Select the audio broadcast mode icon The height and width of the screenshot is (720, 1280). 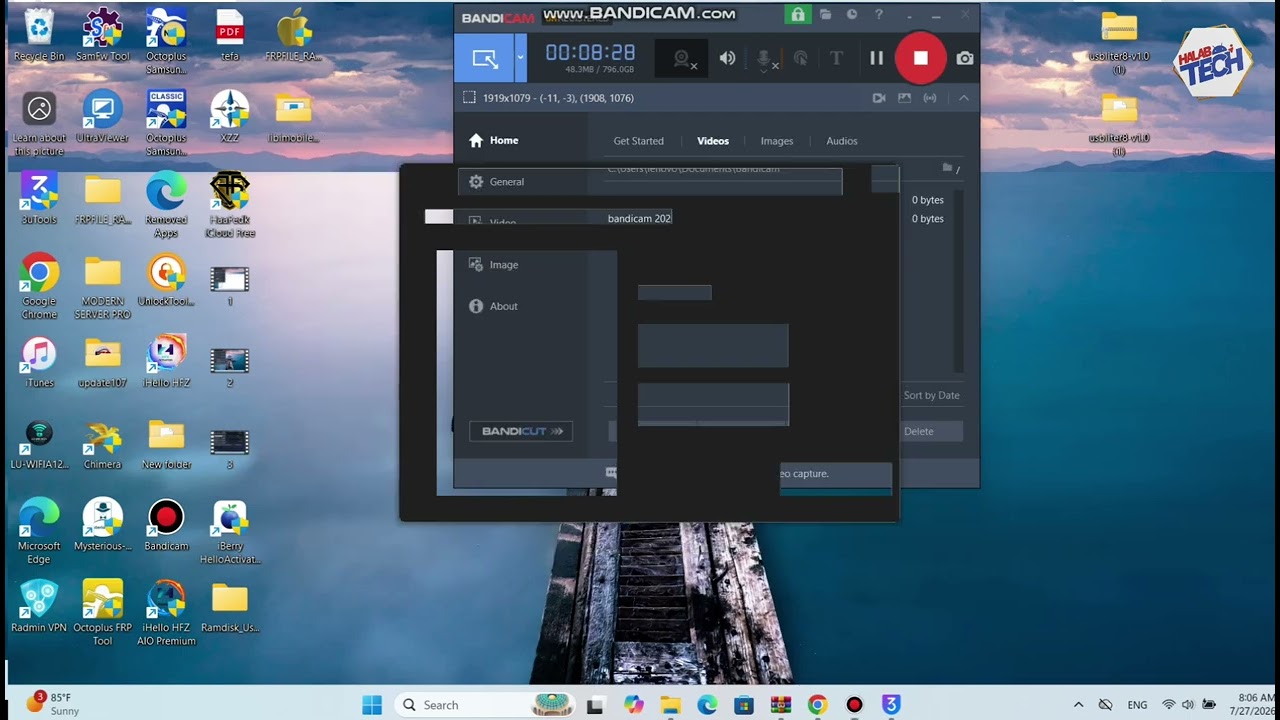pyautogui.click(x=930, y=98)
